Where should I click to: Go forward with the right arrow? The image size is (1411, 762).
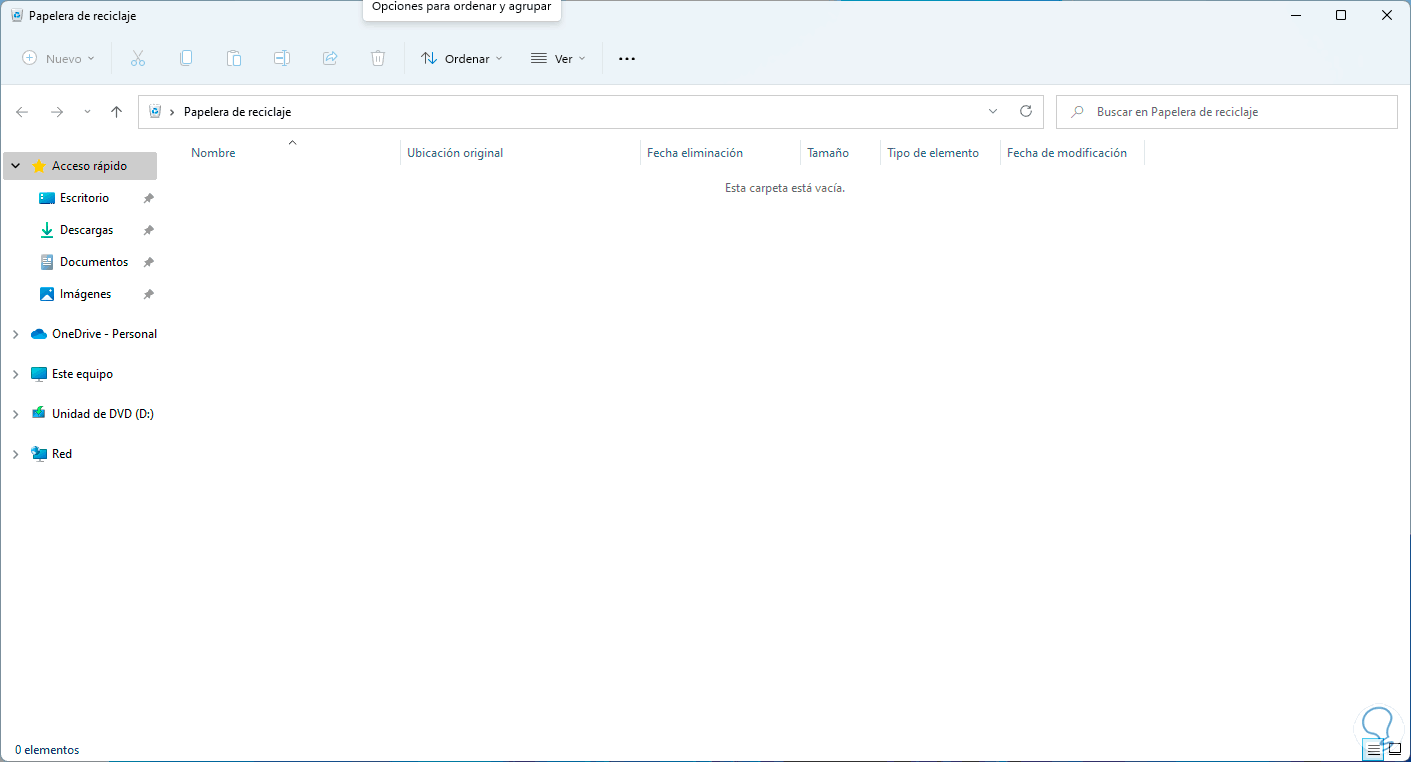[57, 112]
